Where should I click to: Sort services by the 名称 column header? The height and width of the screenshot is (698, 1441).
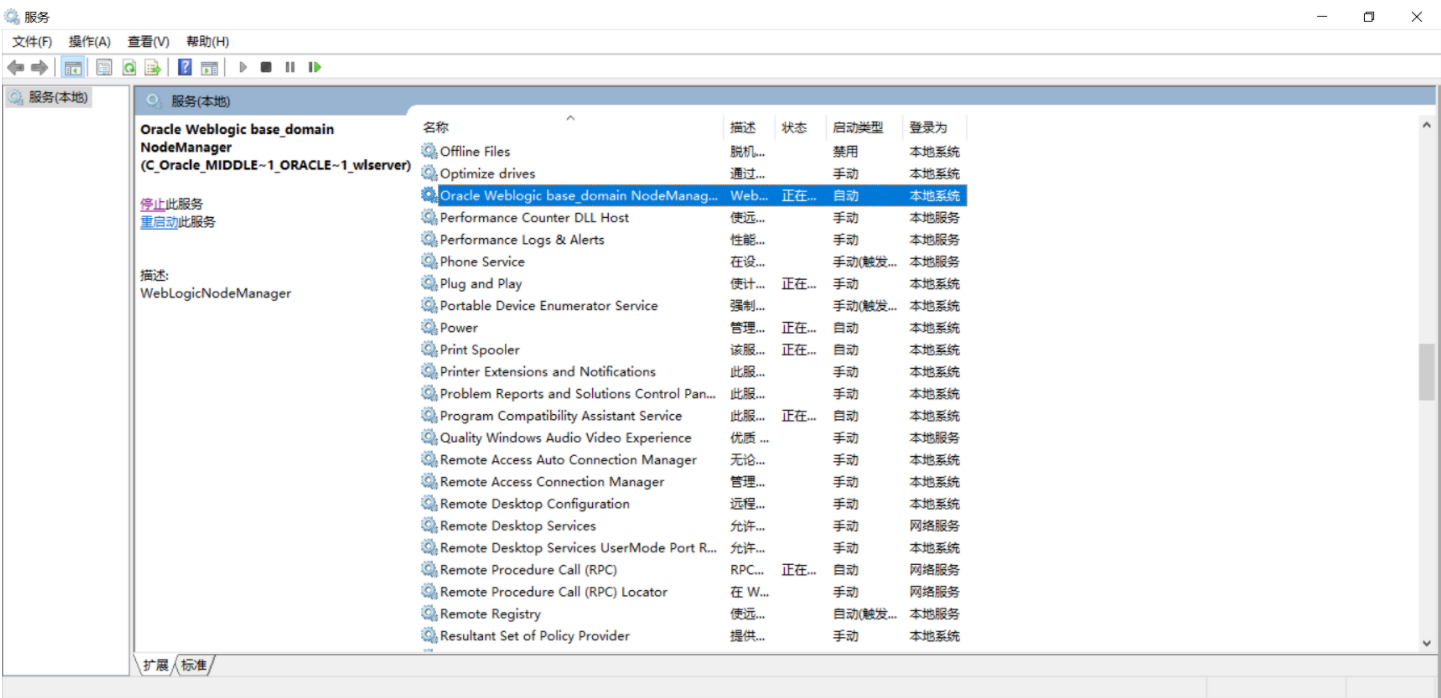(434, 126)
